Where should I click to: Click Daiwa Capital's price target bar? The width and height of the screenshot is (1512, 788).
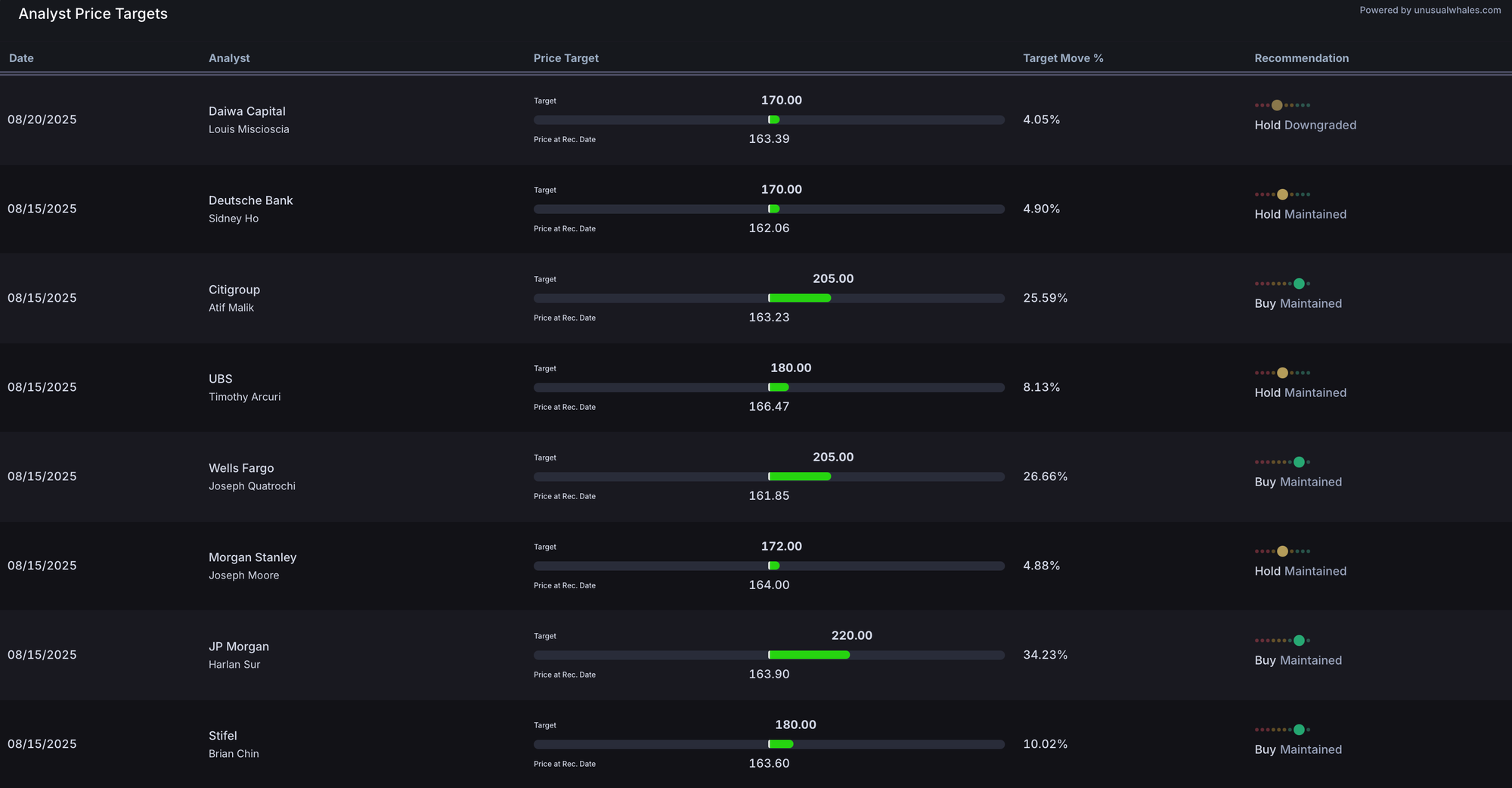pyautogui.click(x=769, y=119)
